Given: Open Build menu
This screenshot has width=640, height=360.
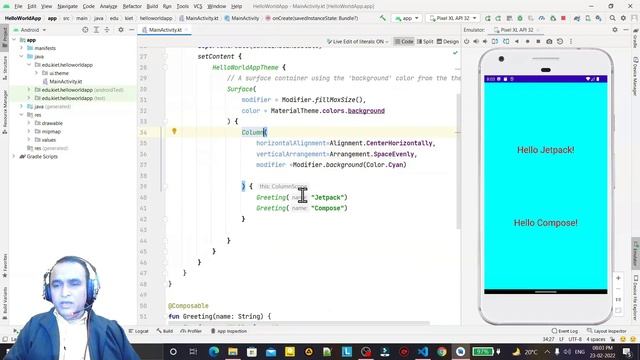Looking at the screenshot, I should 152,6.
